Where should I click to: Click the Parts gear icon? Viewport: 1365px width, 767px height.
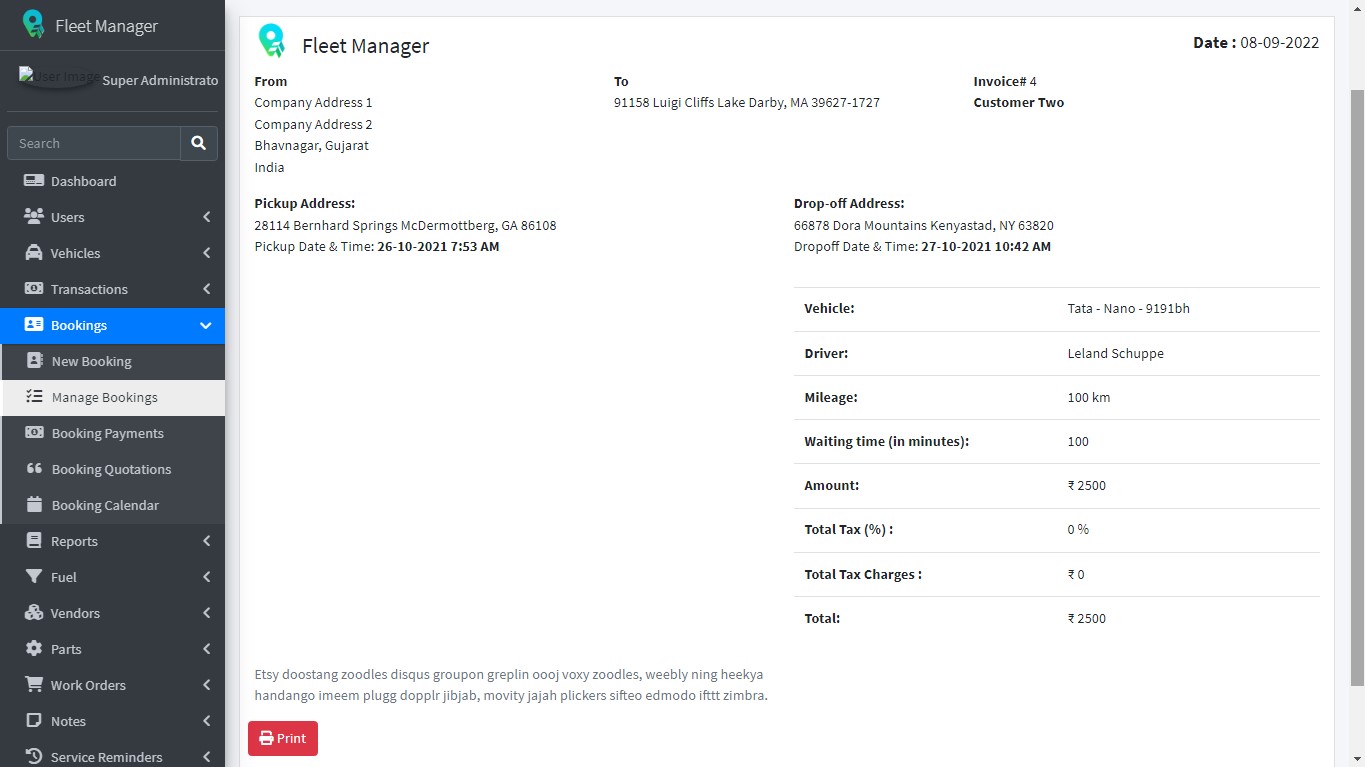click(34, 649)
